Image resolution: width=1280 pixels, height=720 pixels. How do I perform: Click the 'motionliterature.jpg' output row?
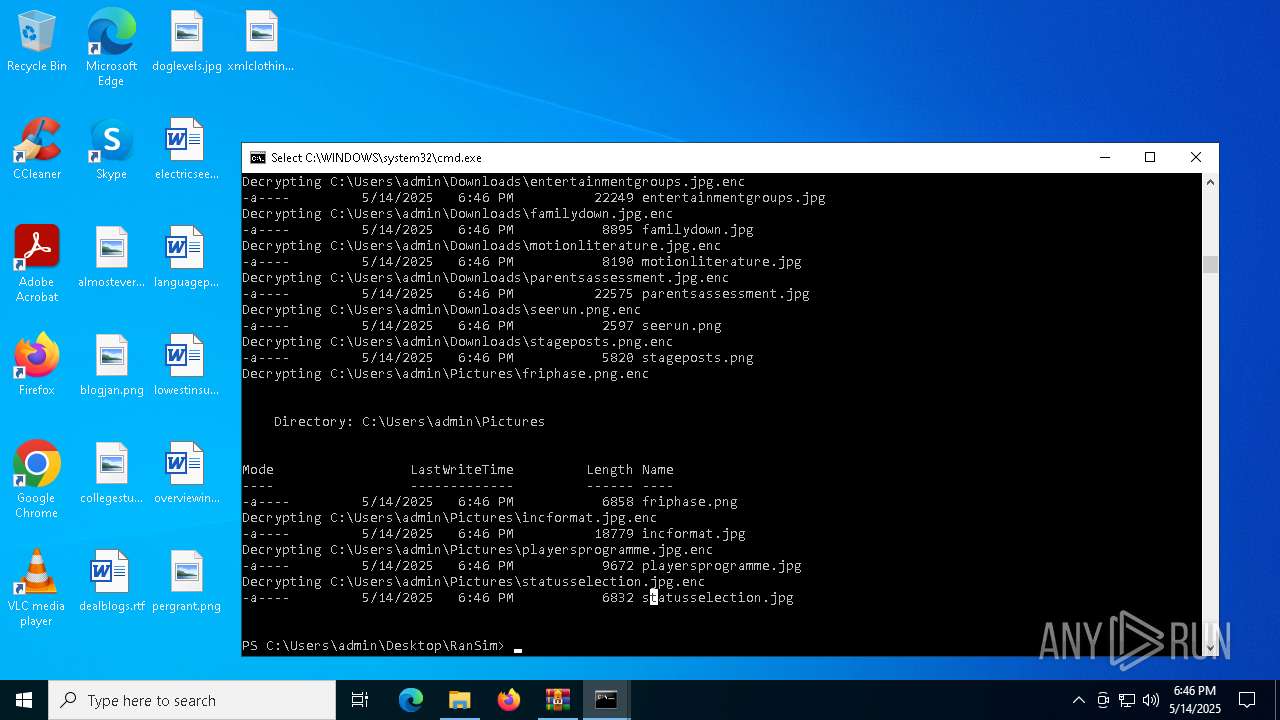[522, 262]
